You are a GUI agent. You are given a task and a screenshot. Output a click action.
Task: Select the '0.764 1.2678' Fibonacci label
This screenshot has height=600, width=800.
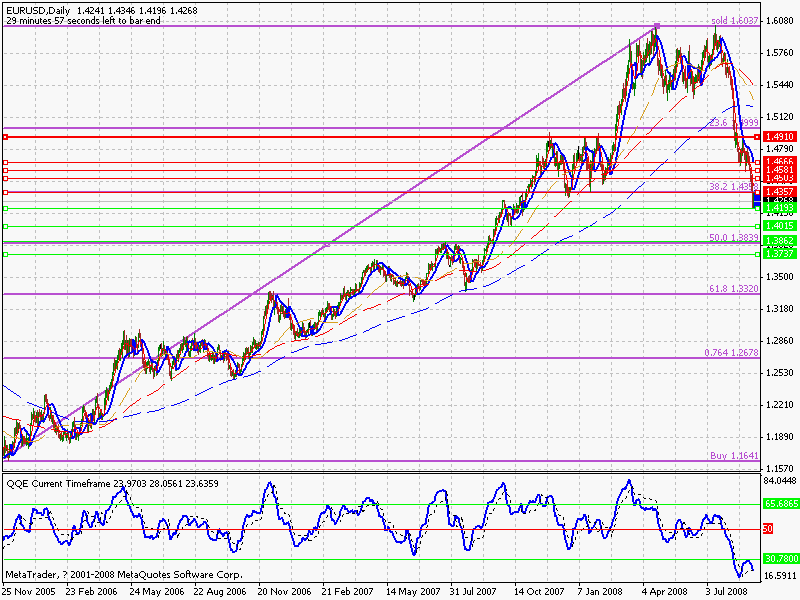tap(731, 353)
